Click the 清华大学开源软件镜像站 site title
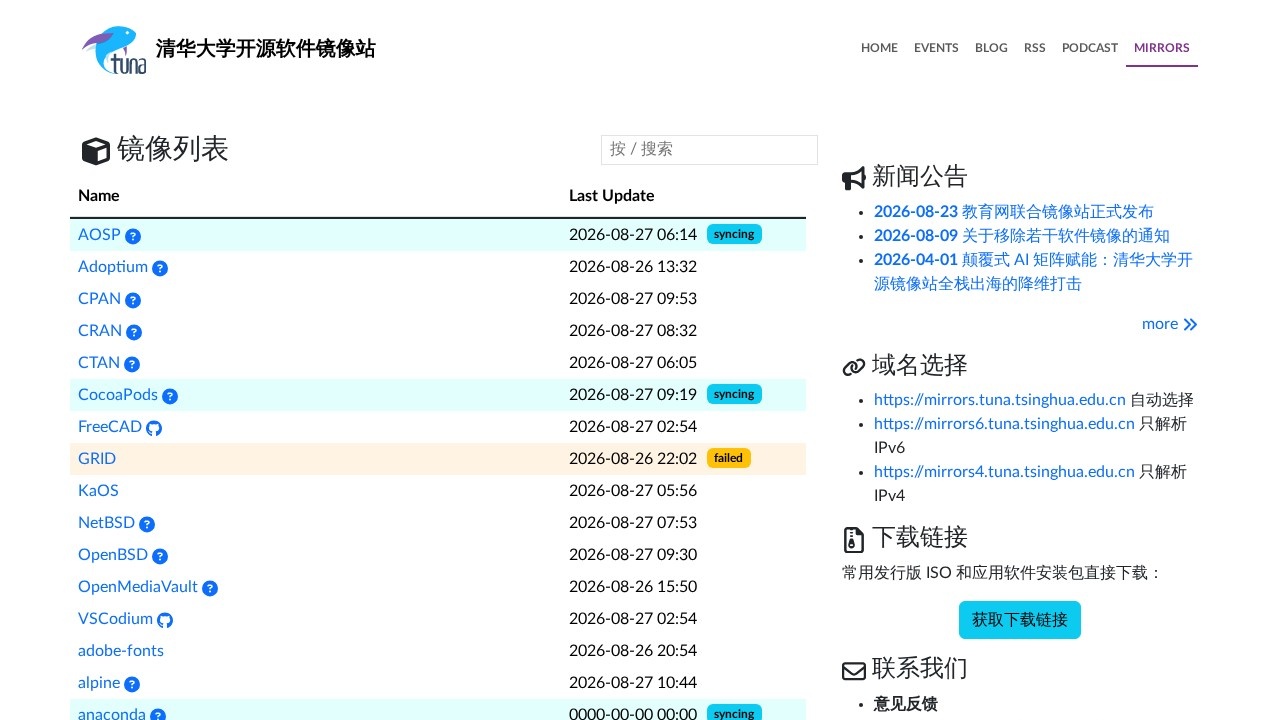 pyautogui.click(x=266, y=49)
